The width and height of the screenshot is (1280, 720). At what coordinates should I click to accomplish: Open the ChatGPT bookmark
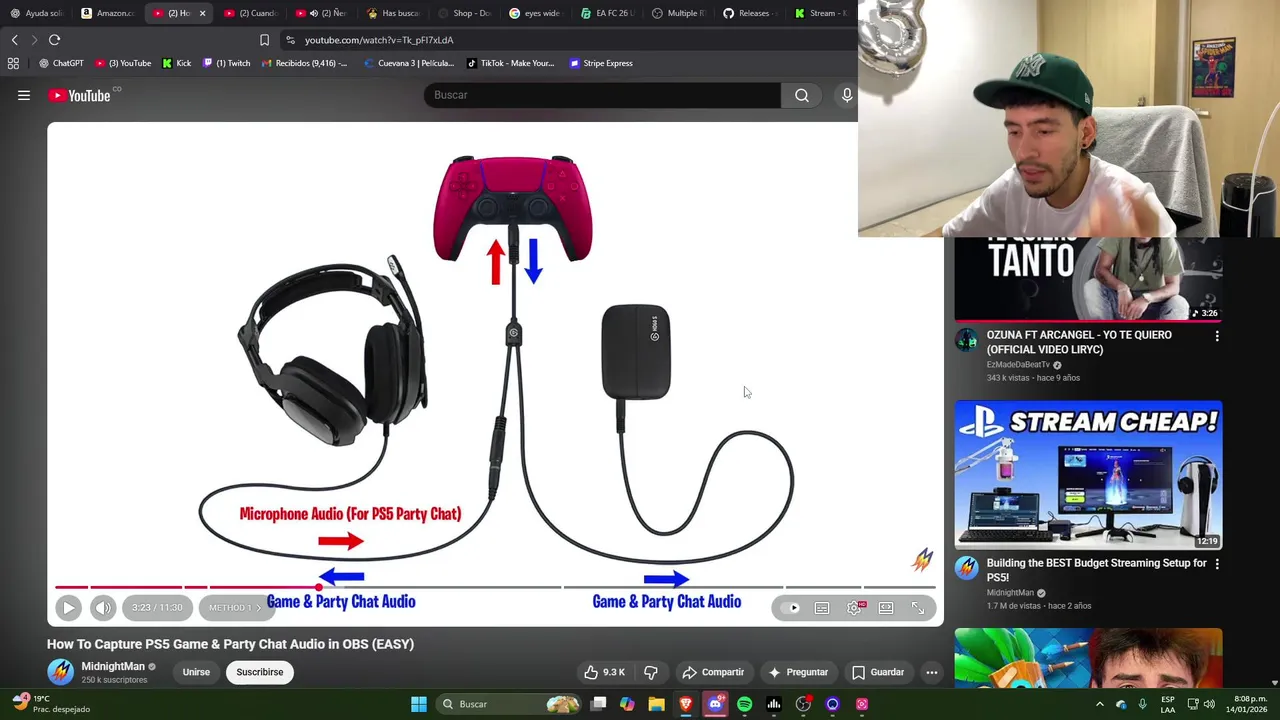[x=61, y=63]
